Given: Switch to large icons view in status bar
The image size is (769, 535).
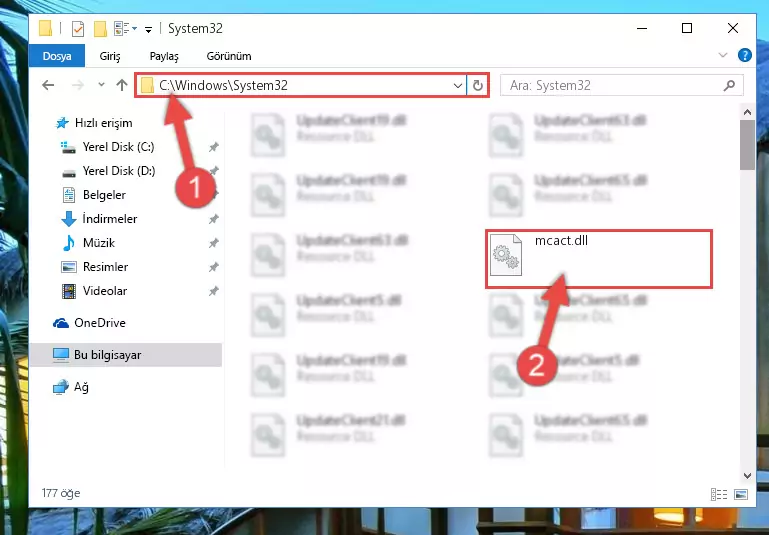Looking at the screenshot, I should tap(741, 494).
